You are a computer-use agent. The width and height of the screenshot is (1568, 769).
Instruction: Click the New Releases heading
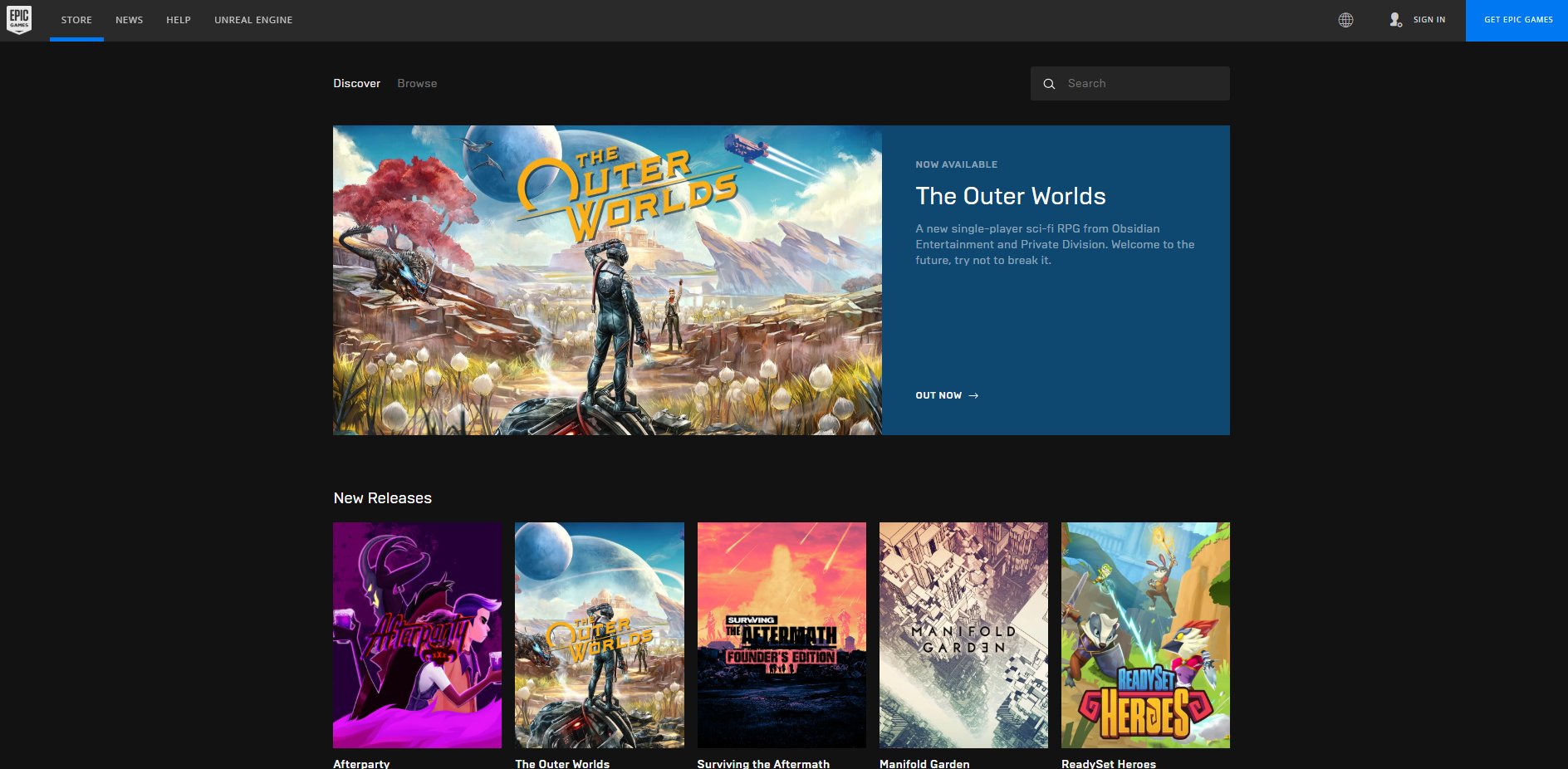tap(383, 498)
